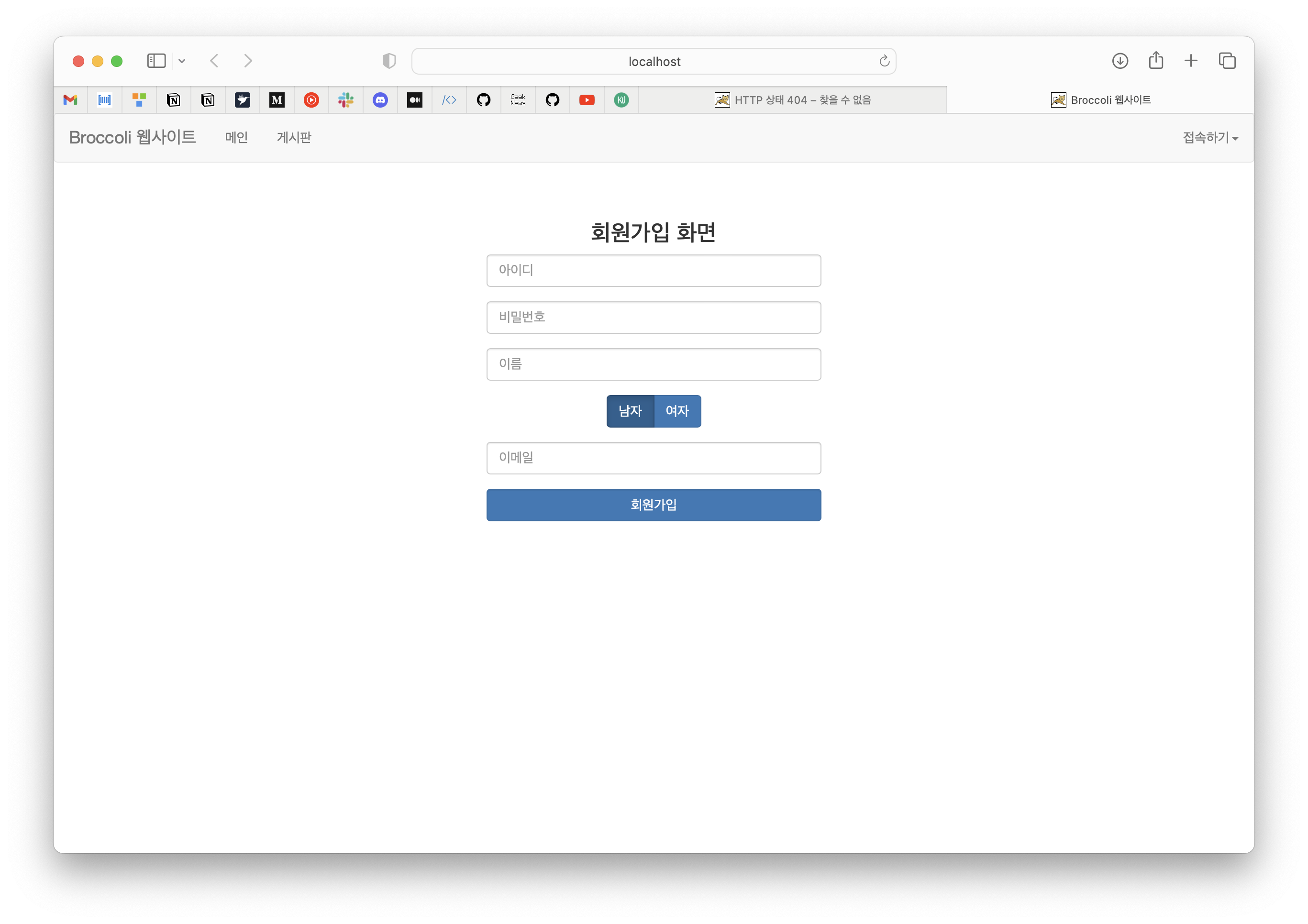Click the 회원가입 화면 heading text

654,232
